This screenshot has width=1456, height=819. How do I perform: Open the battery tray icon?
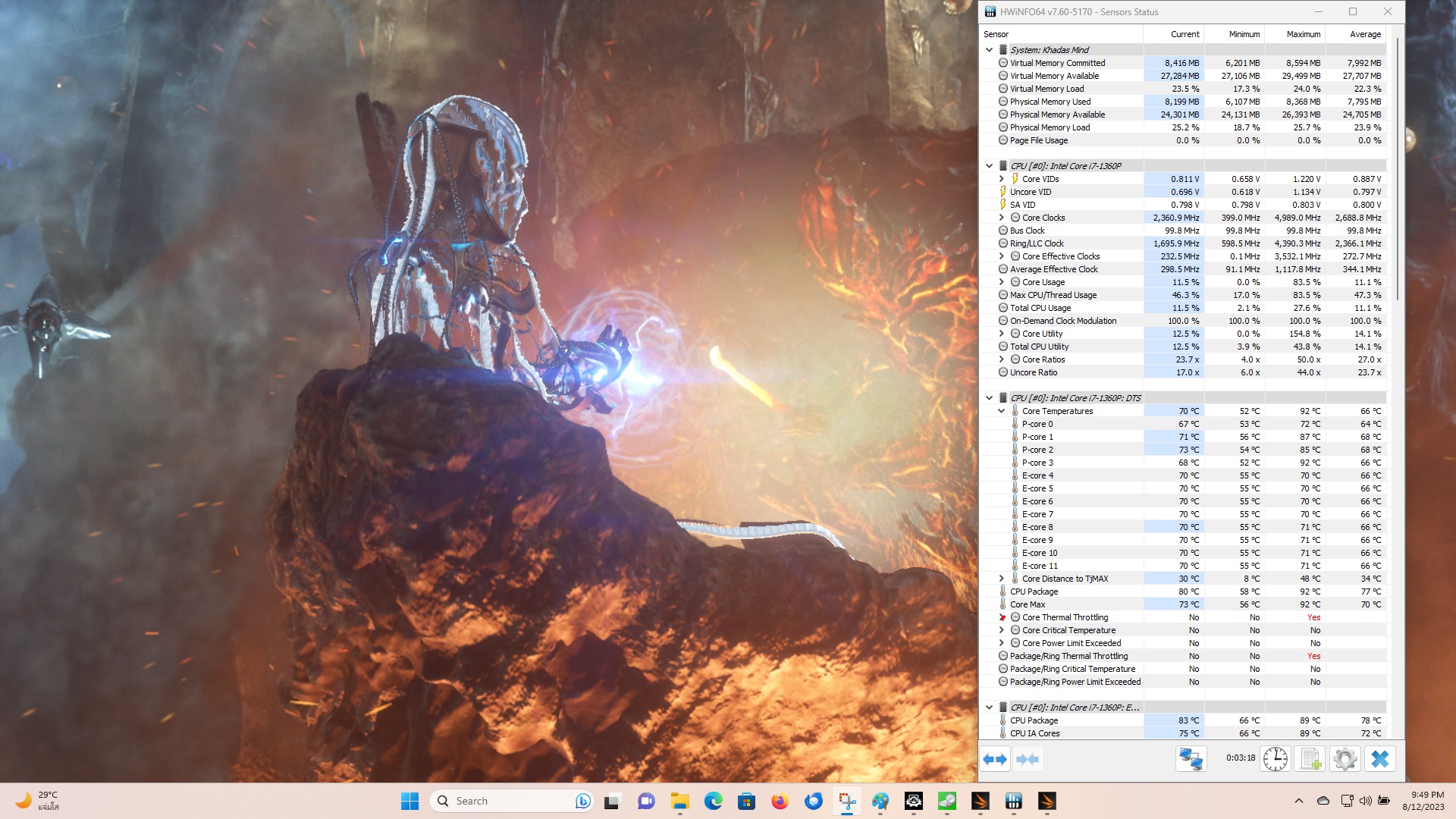1384,801
